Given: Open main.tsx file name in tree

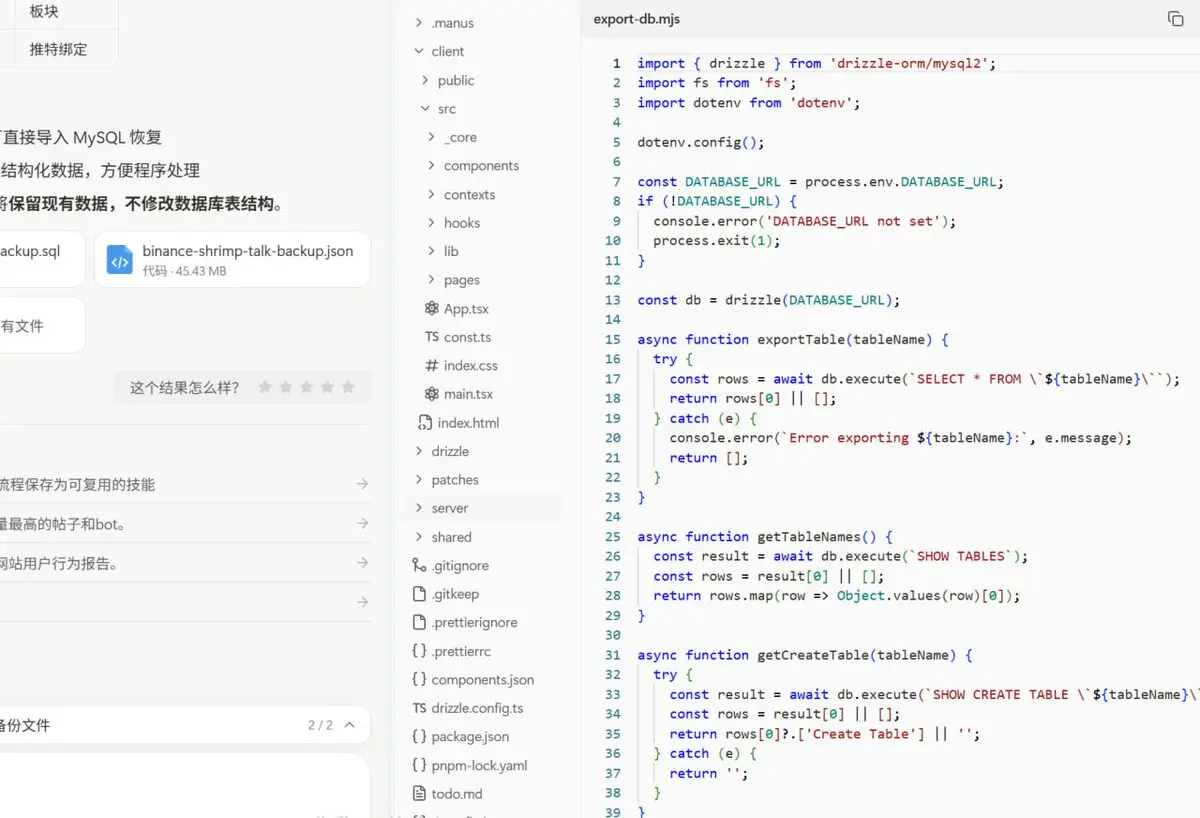Looking at the screenshot, I should click(469, 394).
